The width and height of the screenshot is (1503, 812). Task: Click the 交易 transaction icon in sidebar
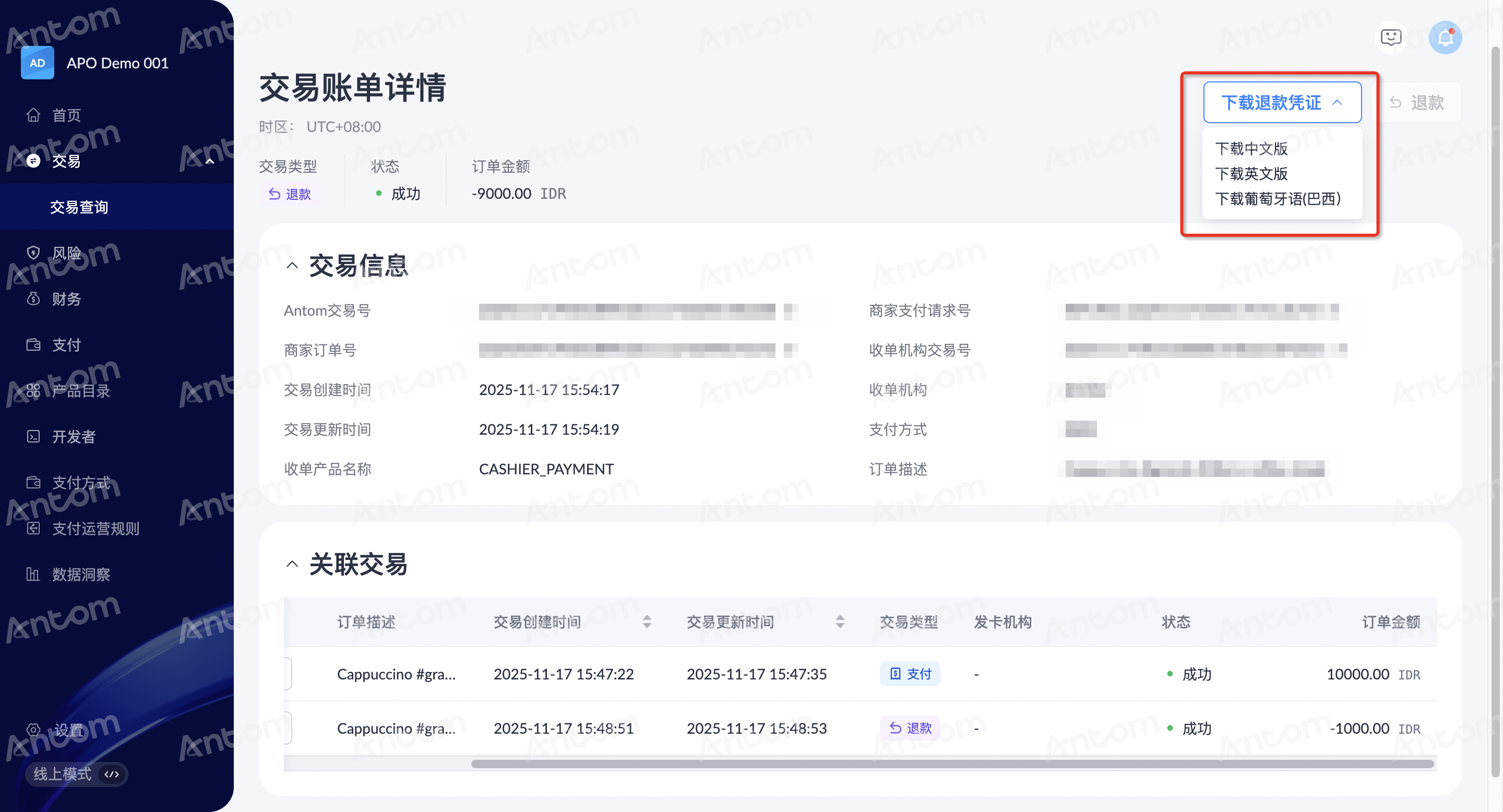click(33, 161)
